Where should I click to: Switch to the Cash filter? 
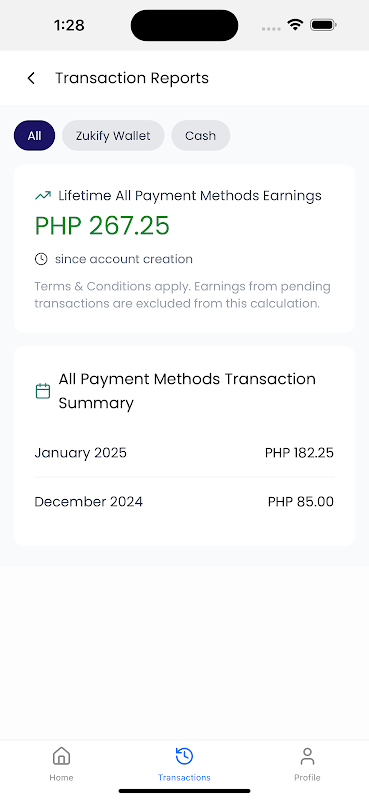(201, 136)
